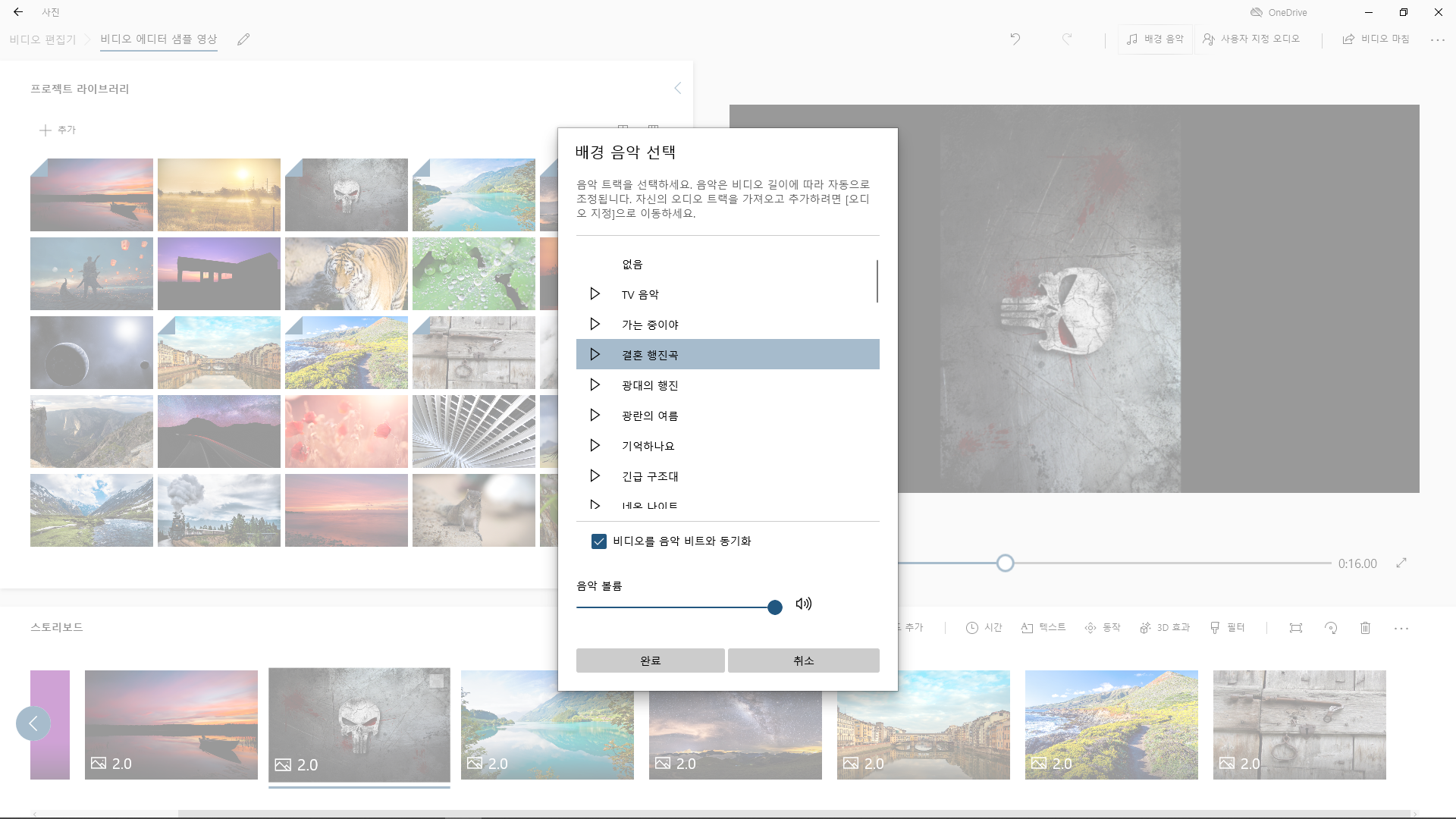The width and height of the screenshot is (1456, 819).
Task: Click the rename project pencil icon
Action: [x=243, y=39]
